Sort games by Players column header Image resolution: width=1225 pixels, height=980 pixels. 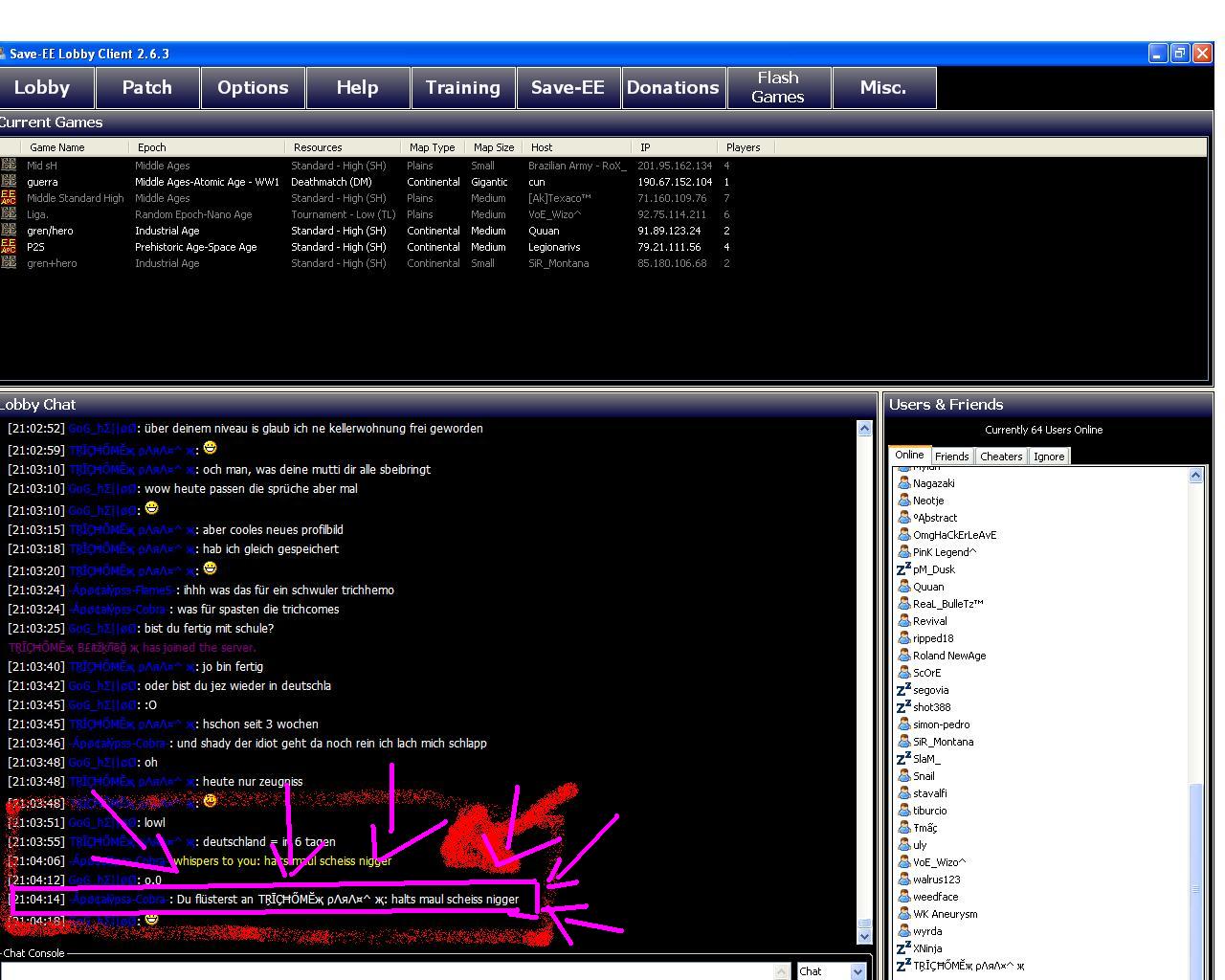(x=744, y=147)
